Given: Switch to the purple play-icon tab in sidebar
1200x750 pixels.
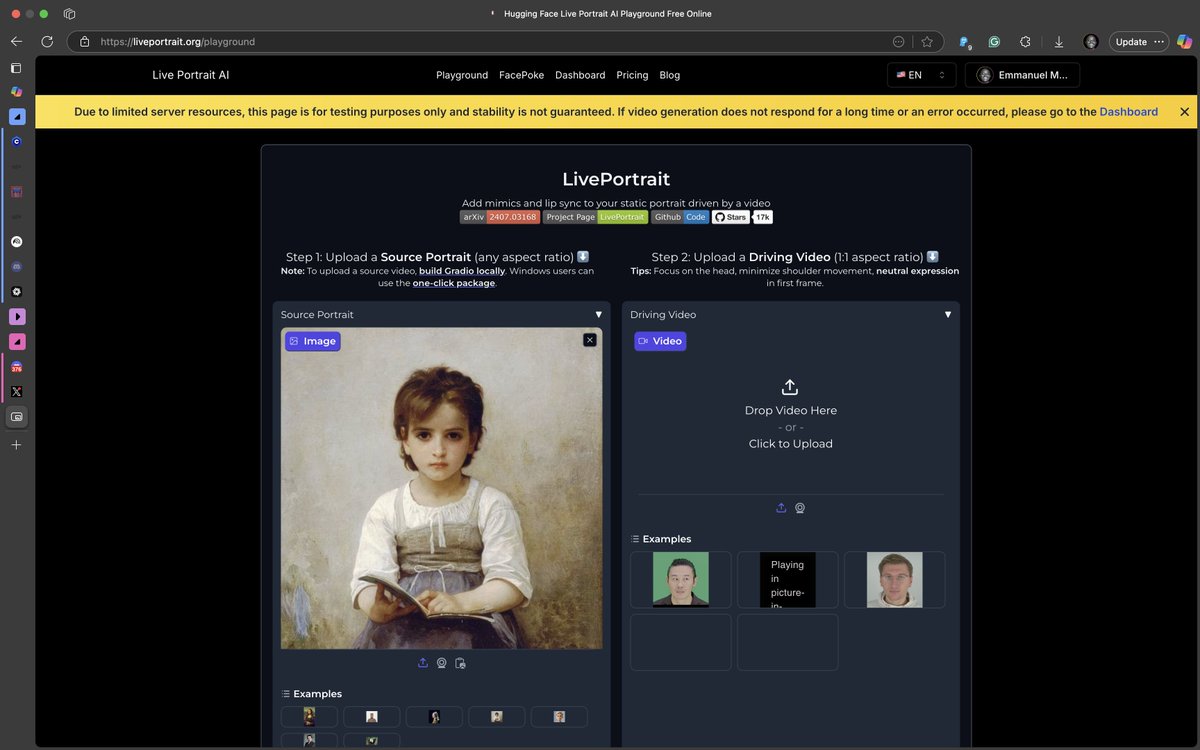Looking at the screenshot, I should click(16, 317).
